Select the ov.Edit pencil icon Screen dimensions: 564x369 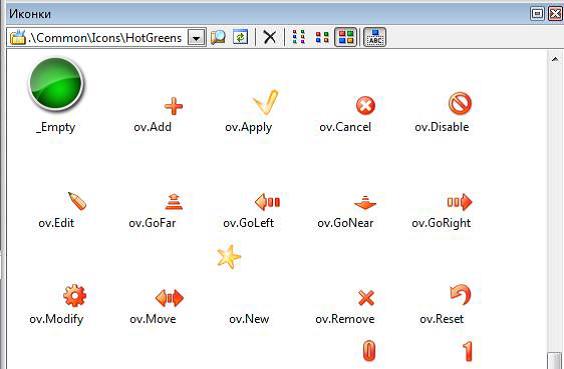point(77,201)
